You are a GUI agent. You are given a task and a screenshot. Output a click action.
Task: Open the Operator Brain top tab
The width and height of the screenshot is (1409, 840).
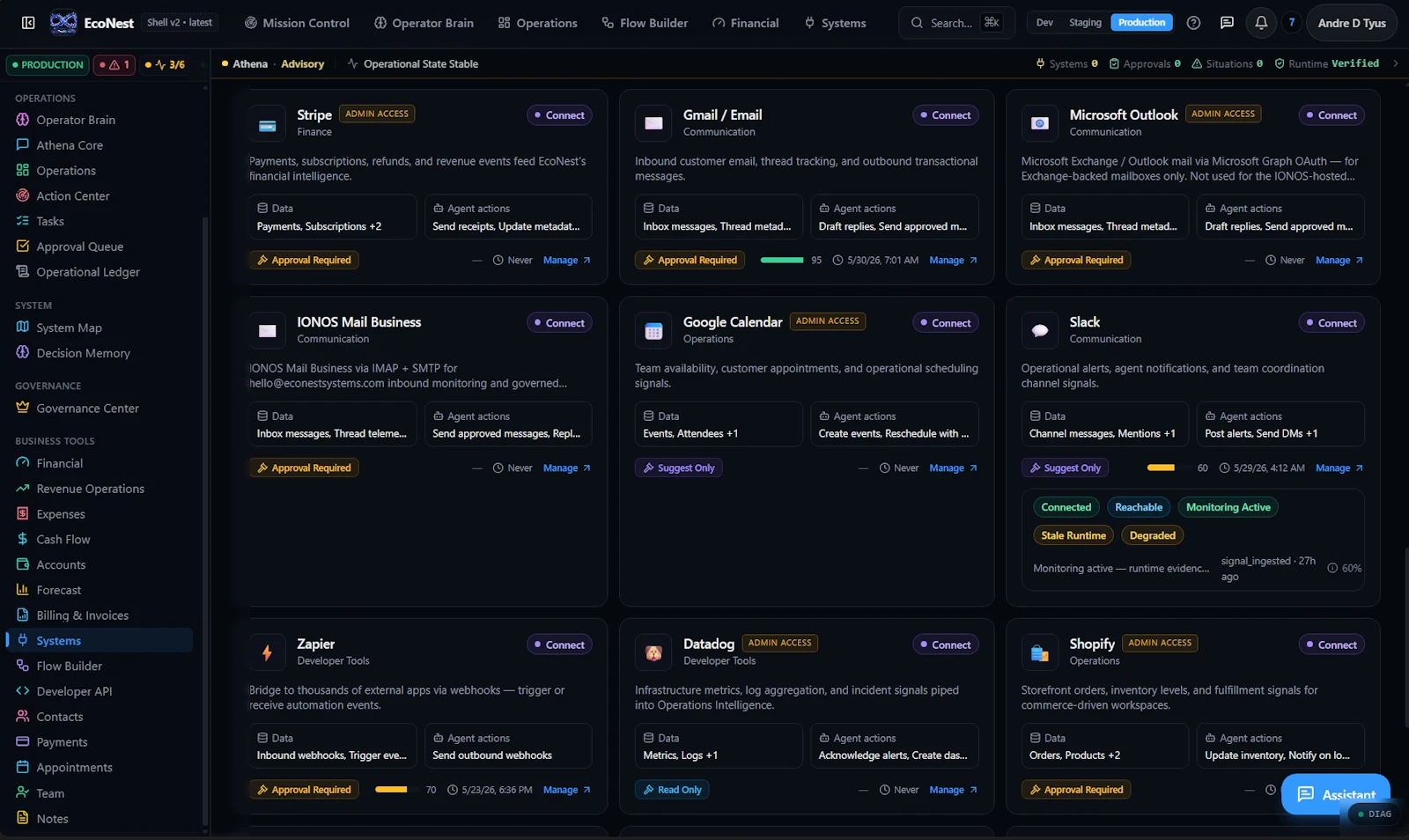(x=424, y=23)
